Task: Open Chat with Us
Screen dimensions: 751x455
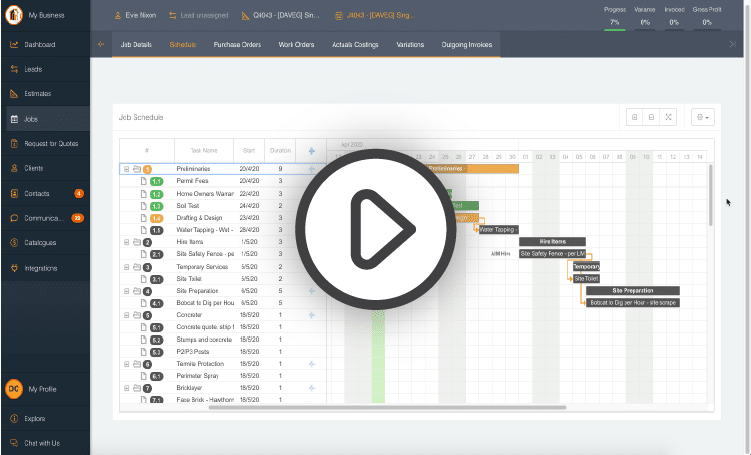Action: pyautogui.click(x=41, y=443)
